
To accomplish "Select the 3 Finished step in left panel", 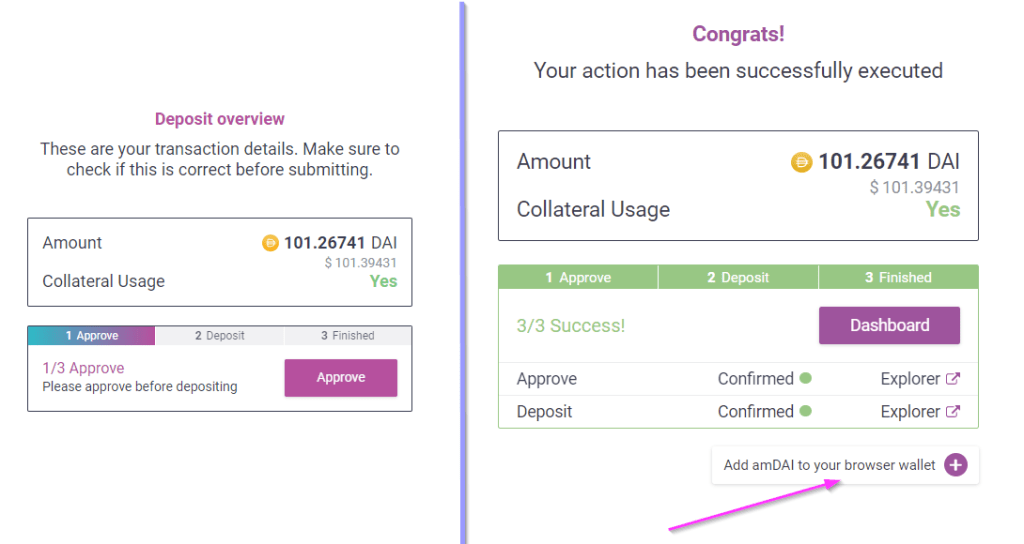I will (347, 336).
